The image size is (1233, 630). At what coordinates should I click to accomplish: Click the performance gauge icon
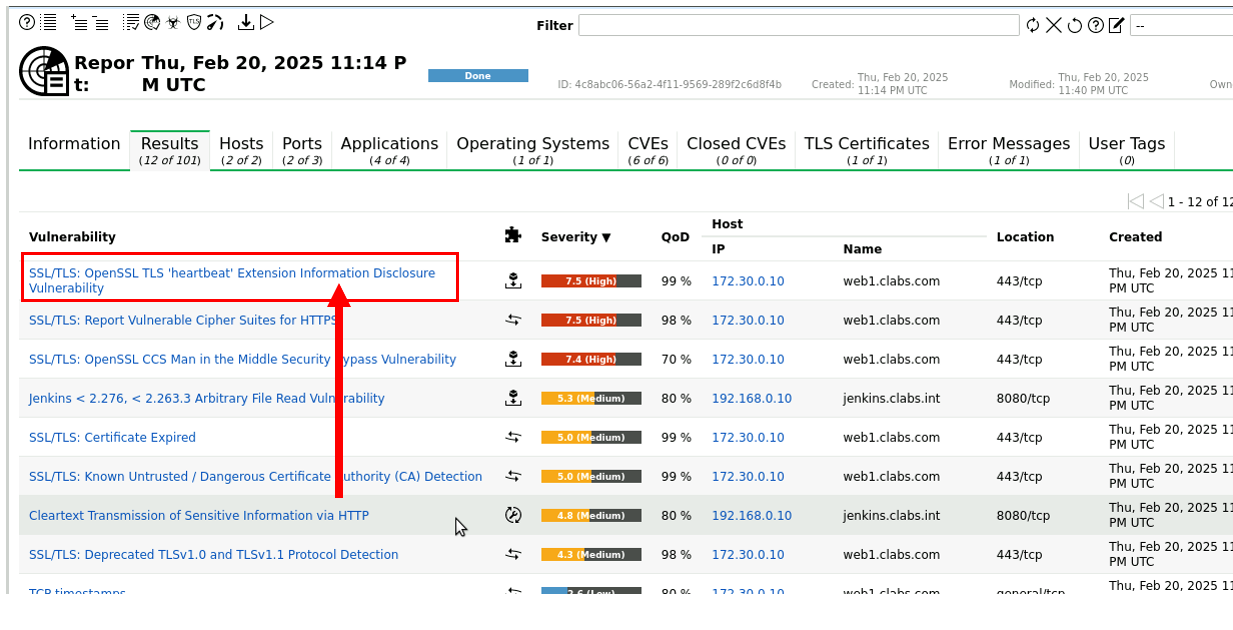pyautogui.click(x=215, y=23)
